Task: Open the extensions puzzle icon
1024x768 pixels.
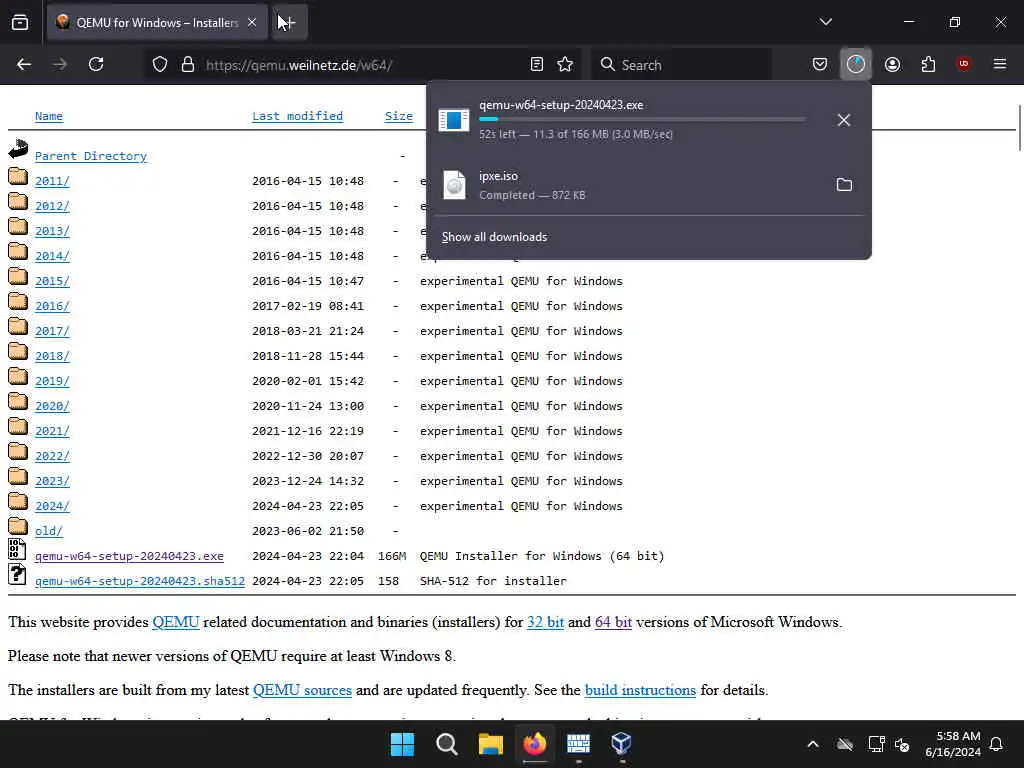Action: [x=928, y=64]
